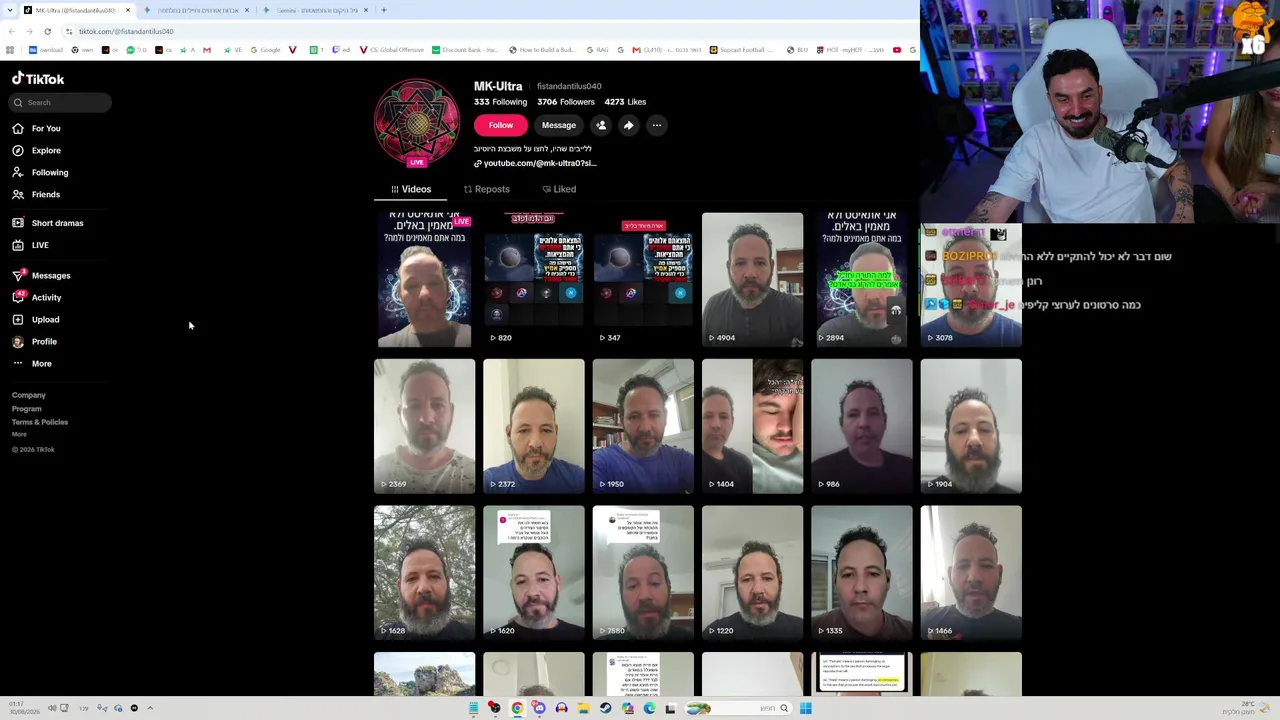Open the Windows Start menu

tap(805, 708)
